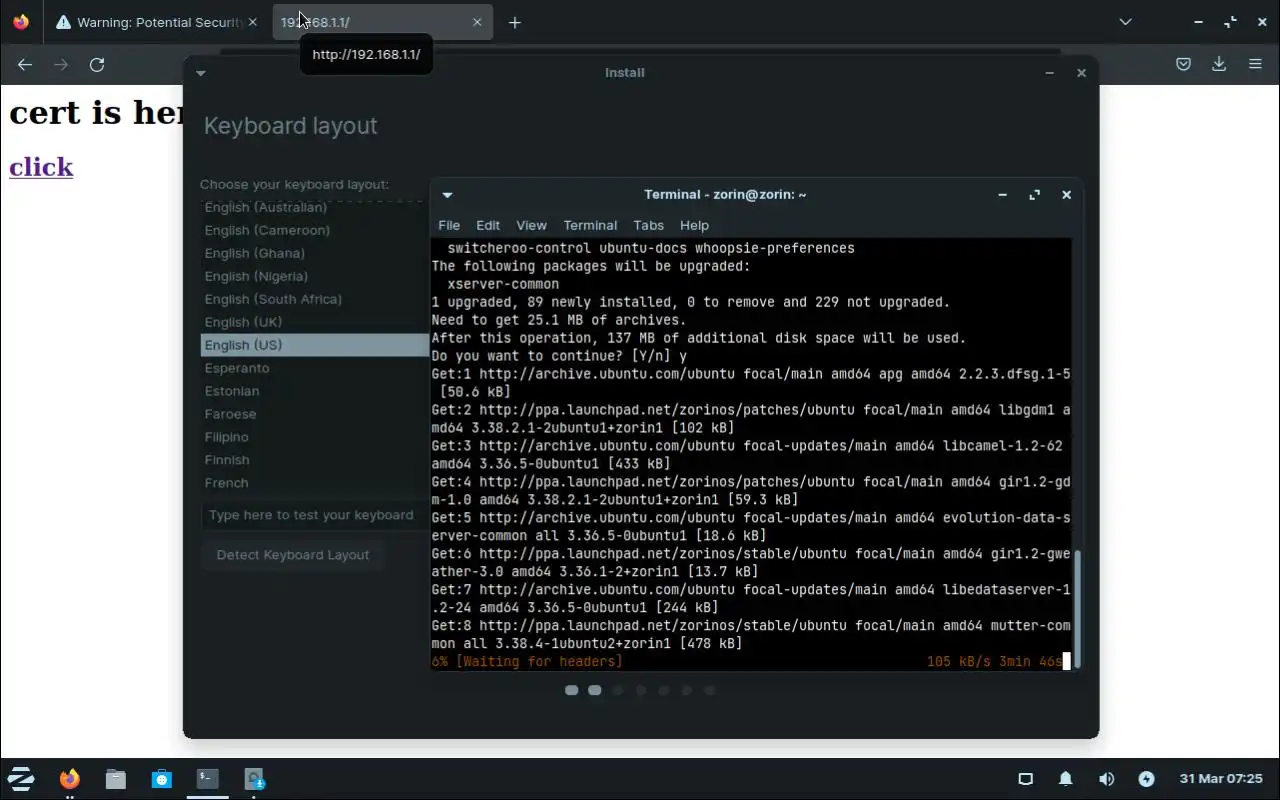1280x800 pixels.
Task: Open the Install window menu arrow
Action: point(201,72)
